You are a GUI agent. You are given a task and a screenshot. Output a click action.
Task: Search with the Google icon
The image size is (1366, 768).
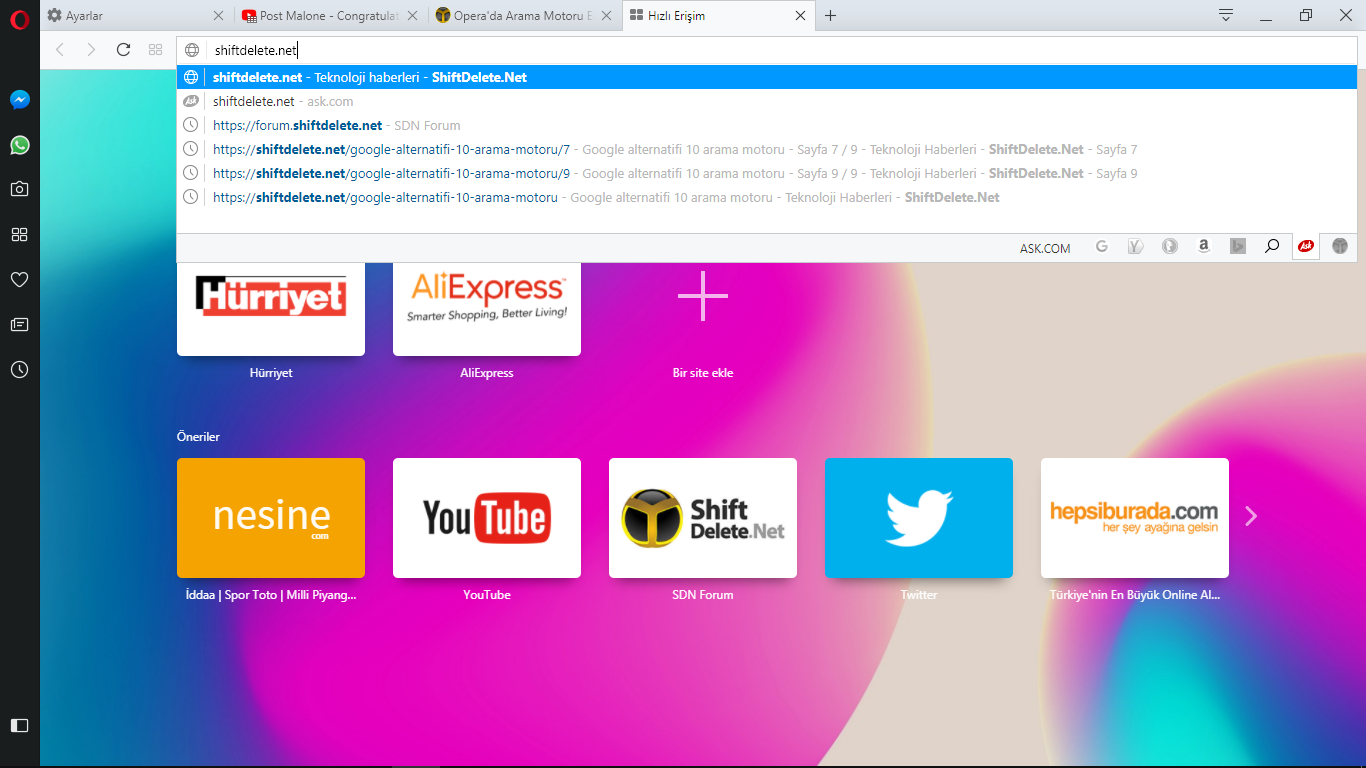[1102, 246]
